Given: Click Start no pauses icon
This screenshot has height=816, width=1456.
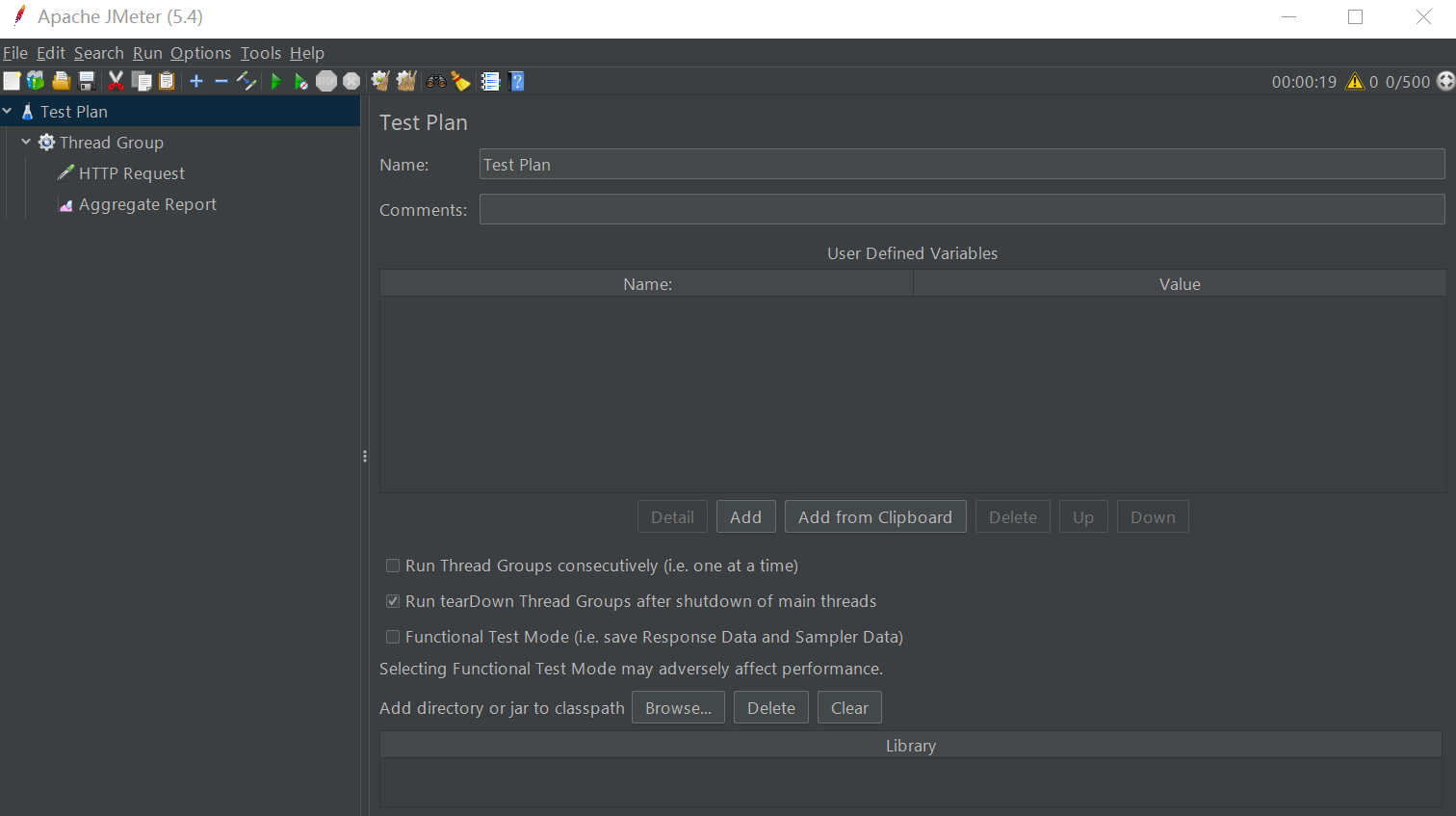Looking at the screenshot, I should (x=301, y=81).
